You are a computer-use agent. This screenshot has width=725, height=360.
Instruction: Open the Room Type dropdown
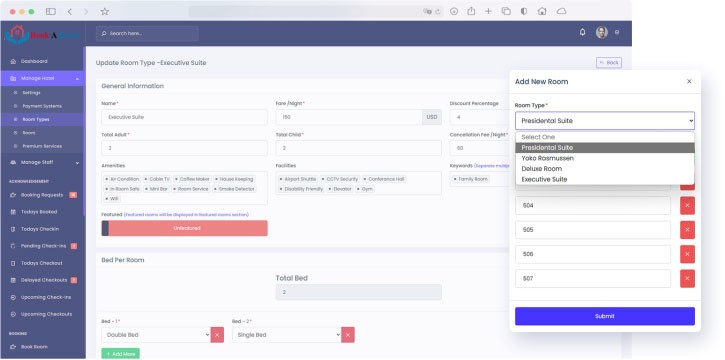pyautogui.click(x=605, y=121)
